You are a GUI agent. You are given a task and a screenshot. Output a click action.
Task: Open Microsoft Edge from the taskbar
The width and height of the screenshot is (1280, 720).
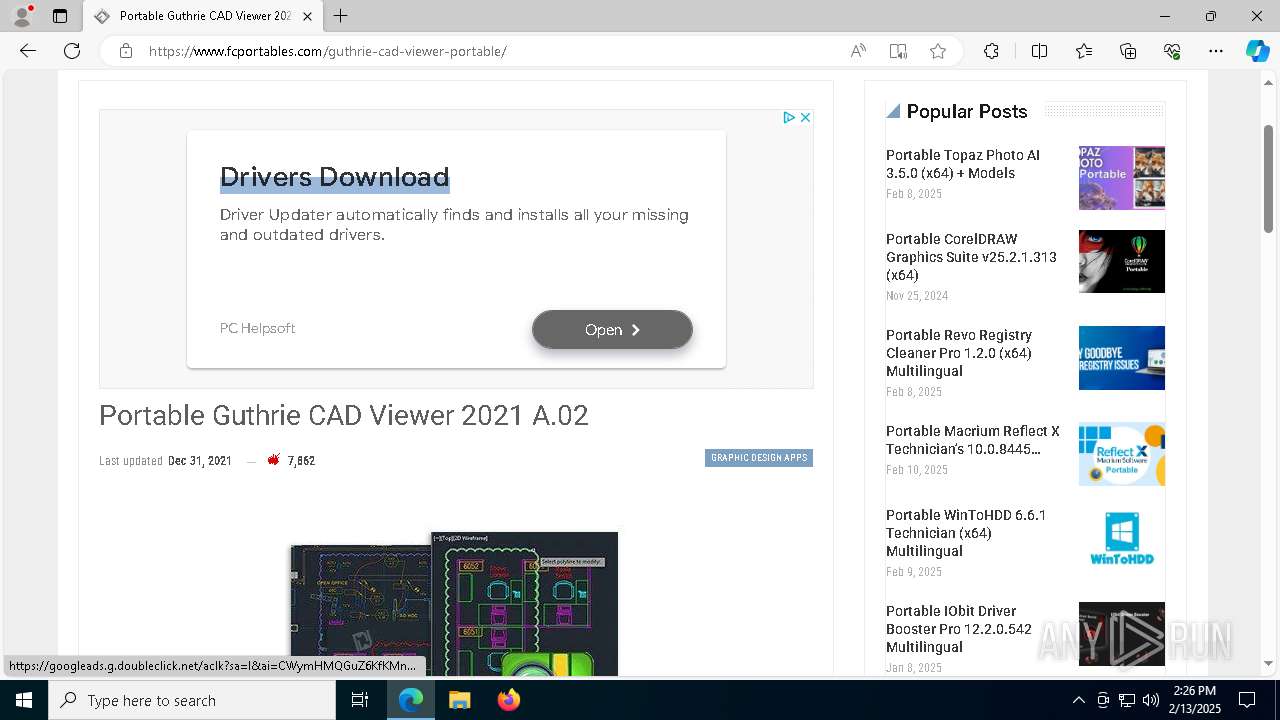(411, 700)
